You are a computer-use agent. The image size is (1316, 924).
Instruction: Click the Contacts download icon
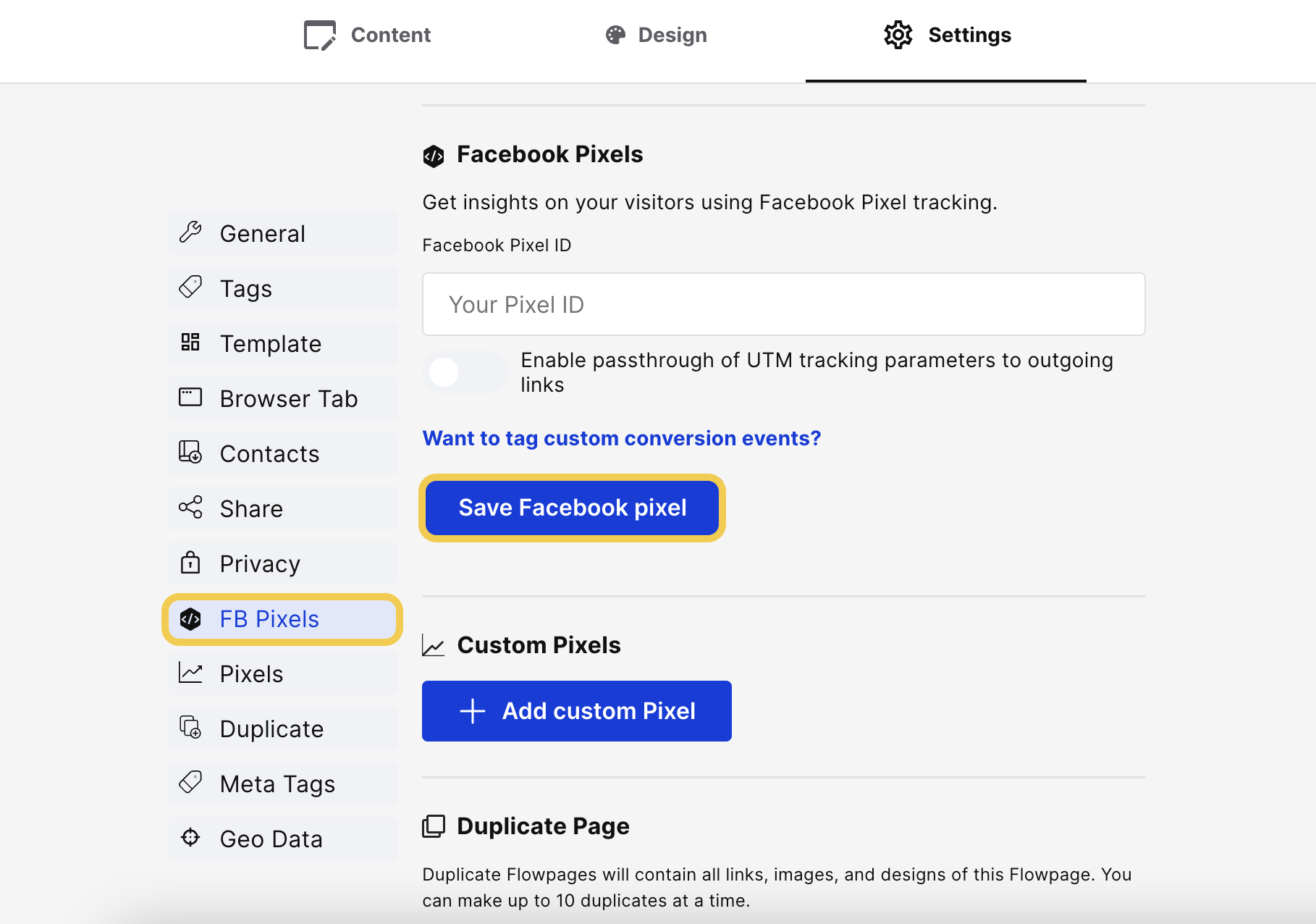coord(190,452)
